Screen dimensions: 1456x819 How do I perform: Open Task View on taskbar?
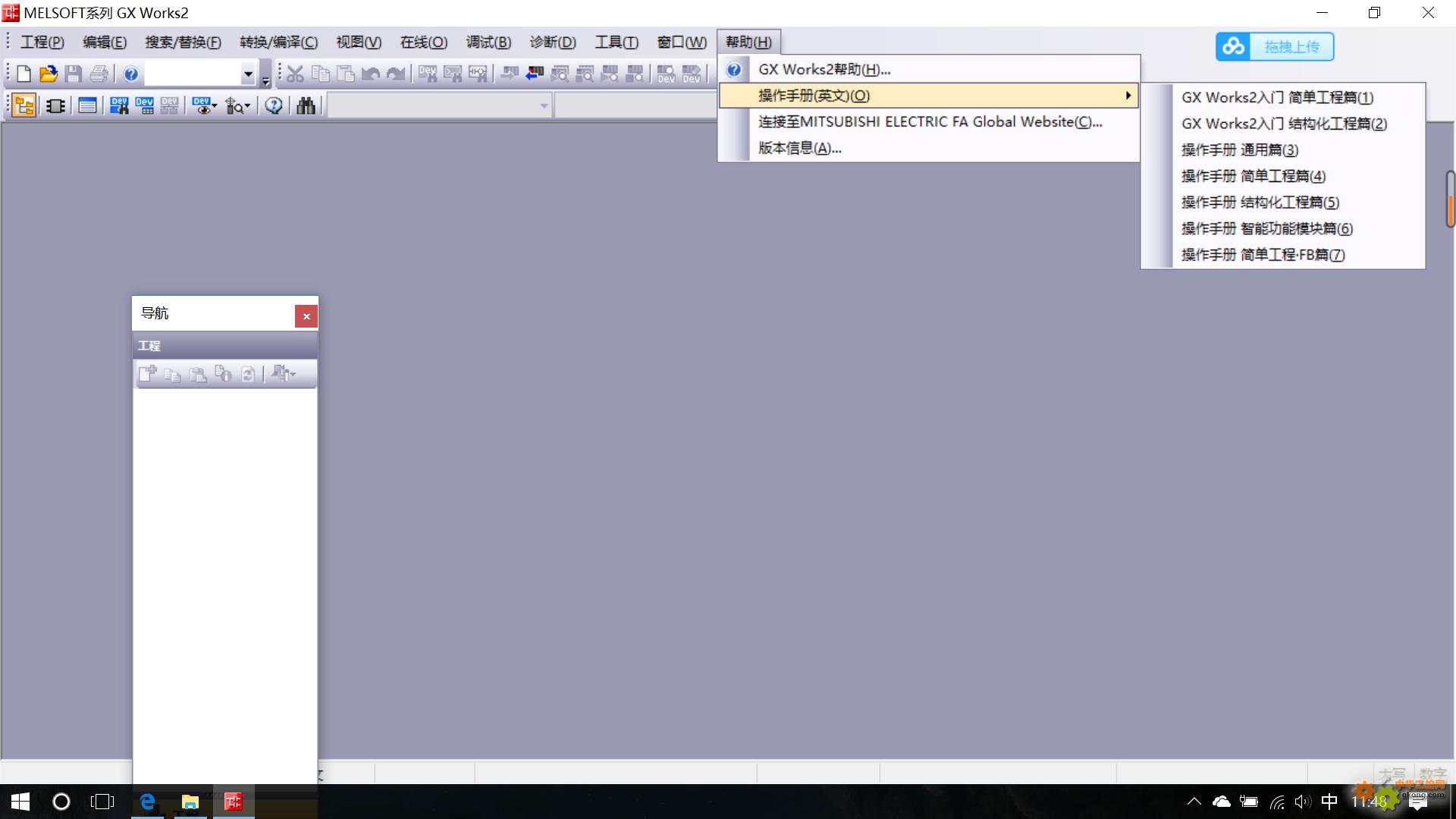(102, 802)
